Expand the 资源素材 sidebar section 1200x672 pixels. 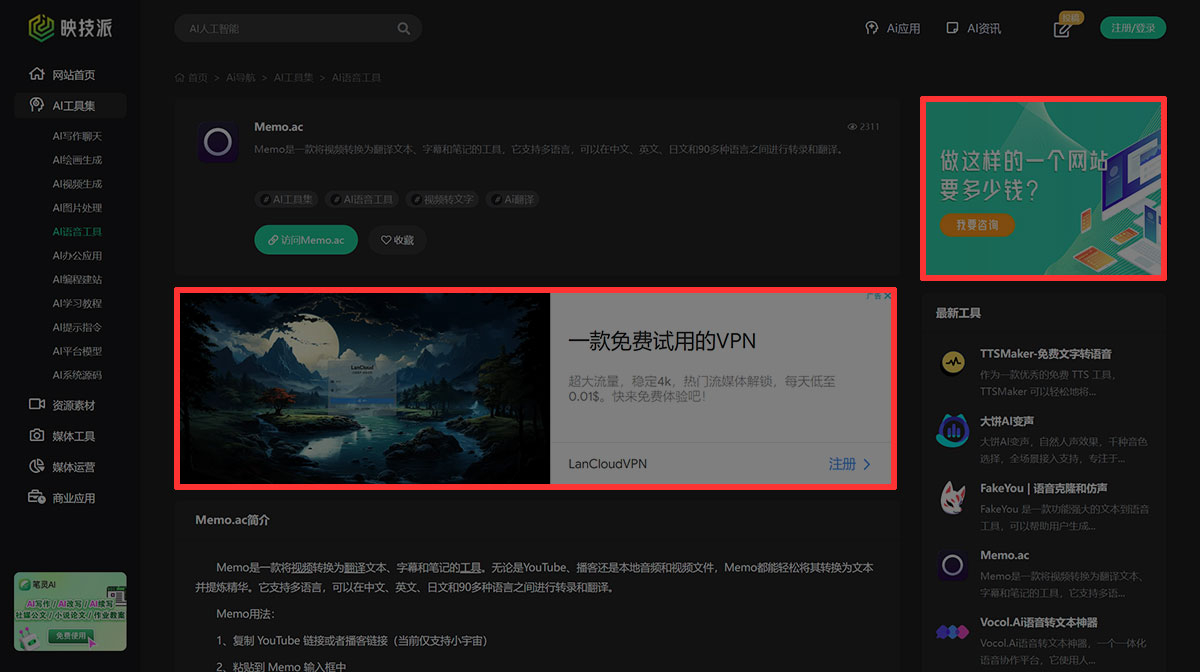(x=73, y=405)
